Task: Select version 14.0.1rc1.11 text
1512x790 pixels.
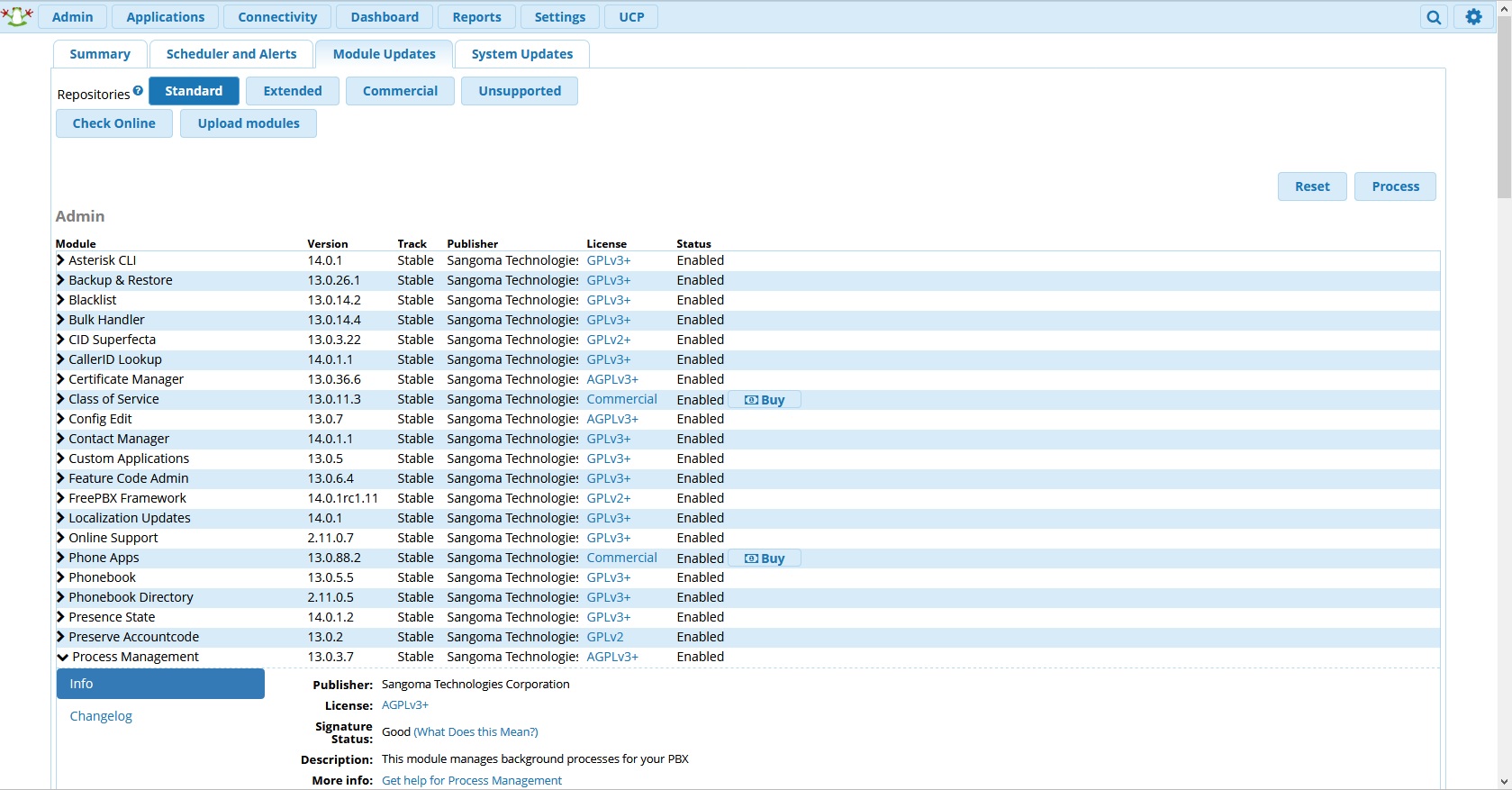Action: click(x=343, y=498)
